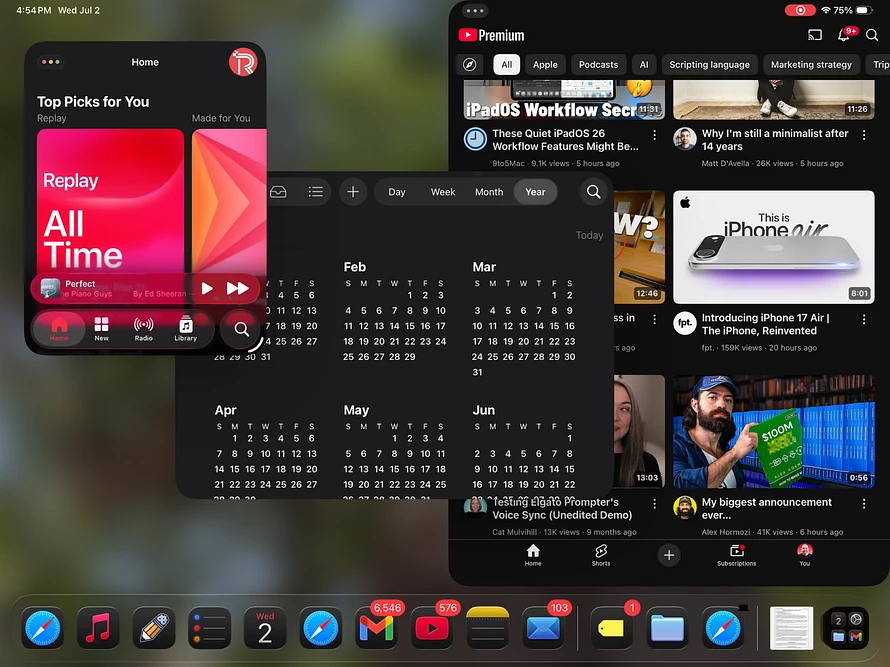Open the fpt channel avatar
The width and height of the screenshot is (890, 667).
click(x=685, y=324)
